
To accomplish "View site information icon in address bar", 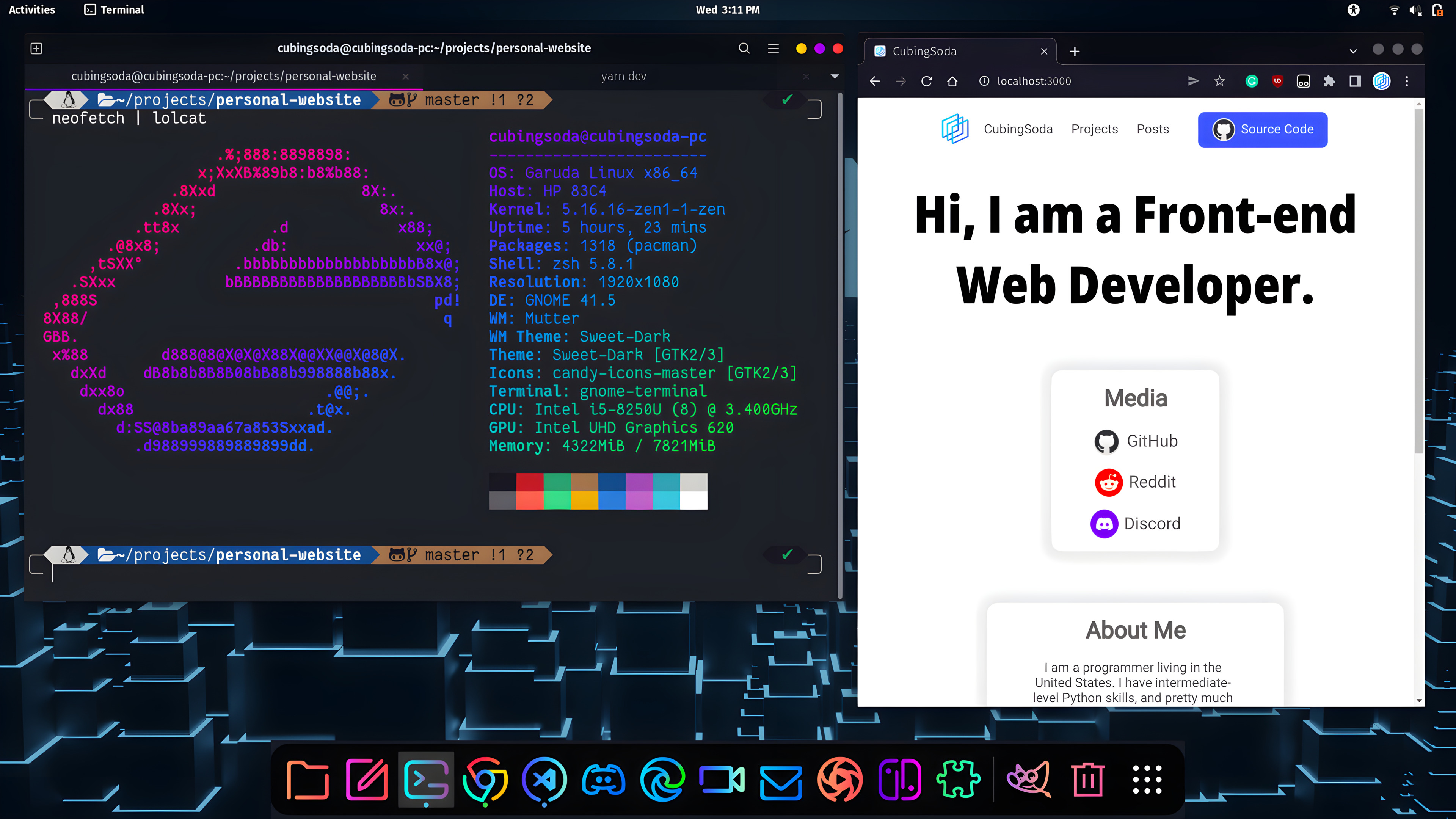I will click(x=984, y=82).
